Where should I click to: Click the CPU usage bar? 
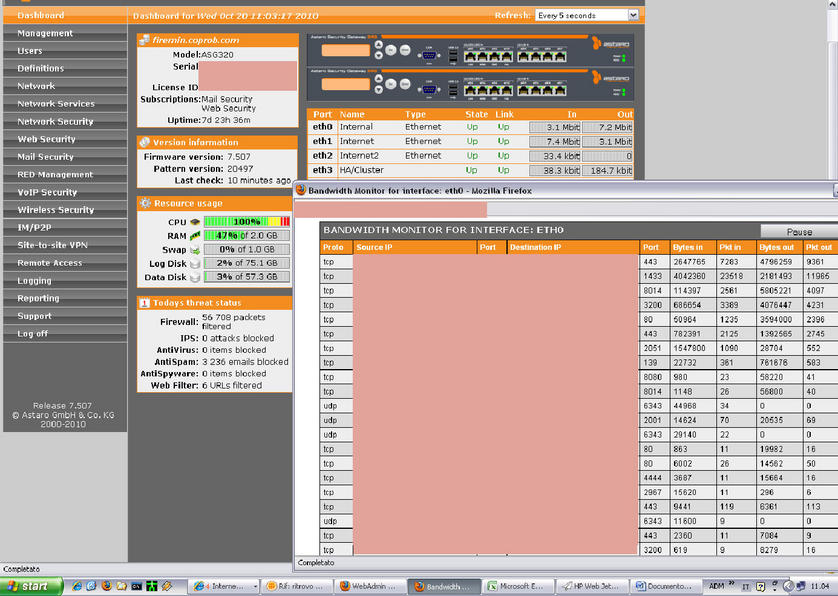(247, 221)
